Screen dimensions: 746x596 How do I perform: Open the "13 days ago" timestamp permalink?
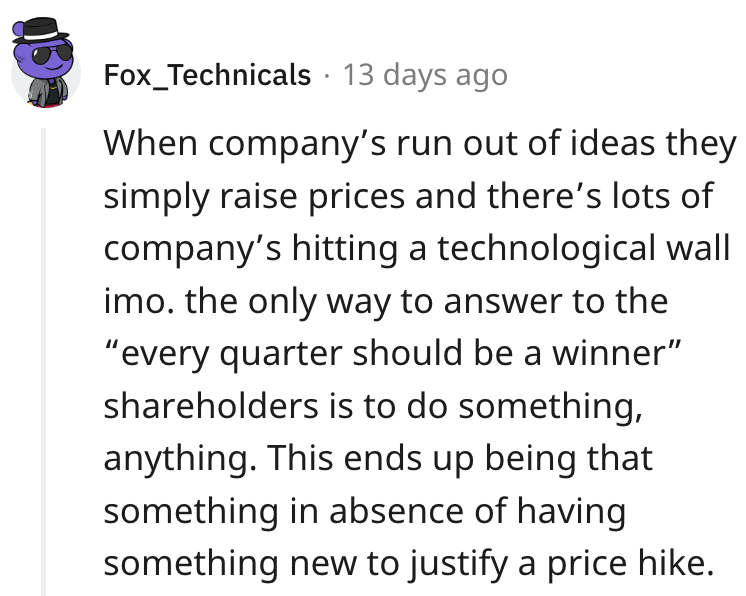(425, 75)
